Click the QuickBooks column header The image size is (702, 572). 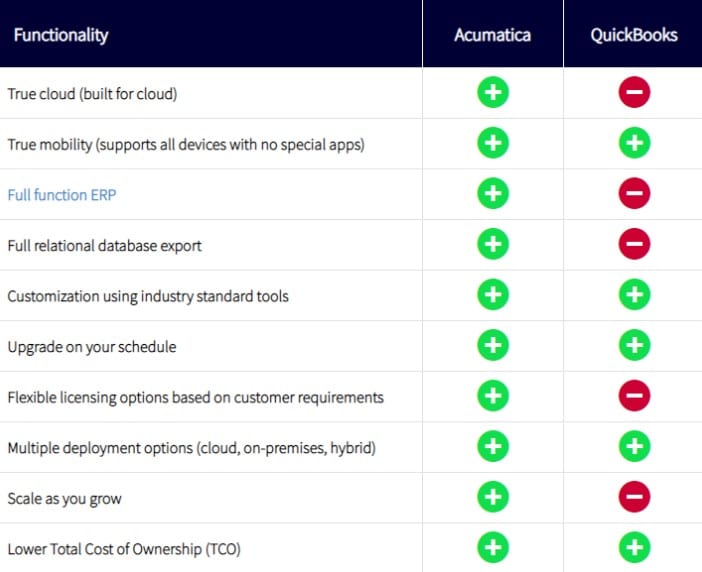pyautogui.click(x=634, y=35)
